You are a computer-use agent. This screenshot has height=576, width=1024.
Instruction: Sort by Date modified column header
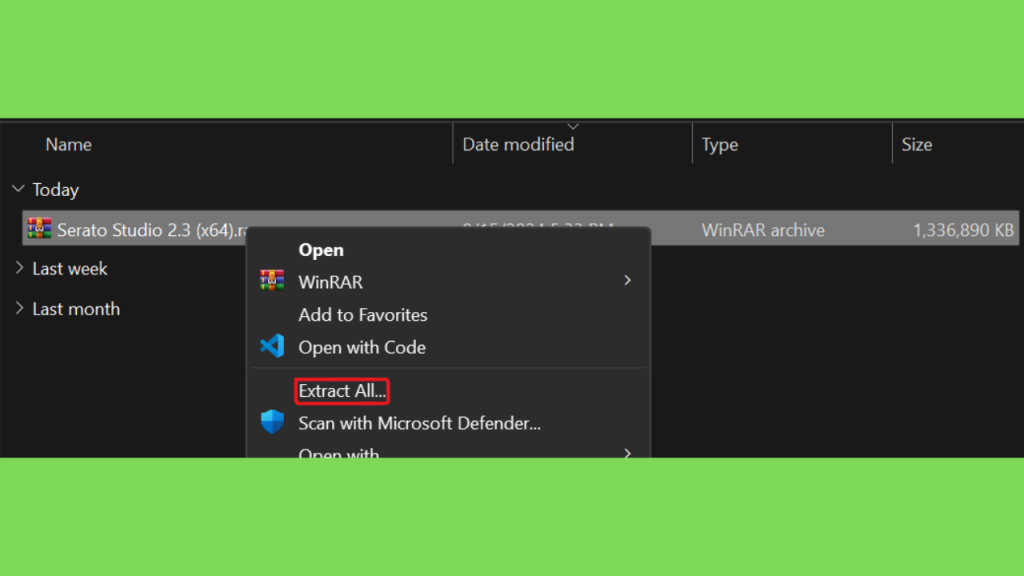(x=518, y=144)
